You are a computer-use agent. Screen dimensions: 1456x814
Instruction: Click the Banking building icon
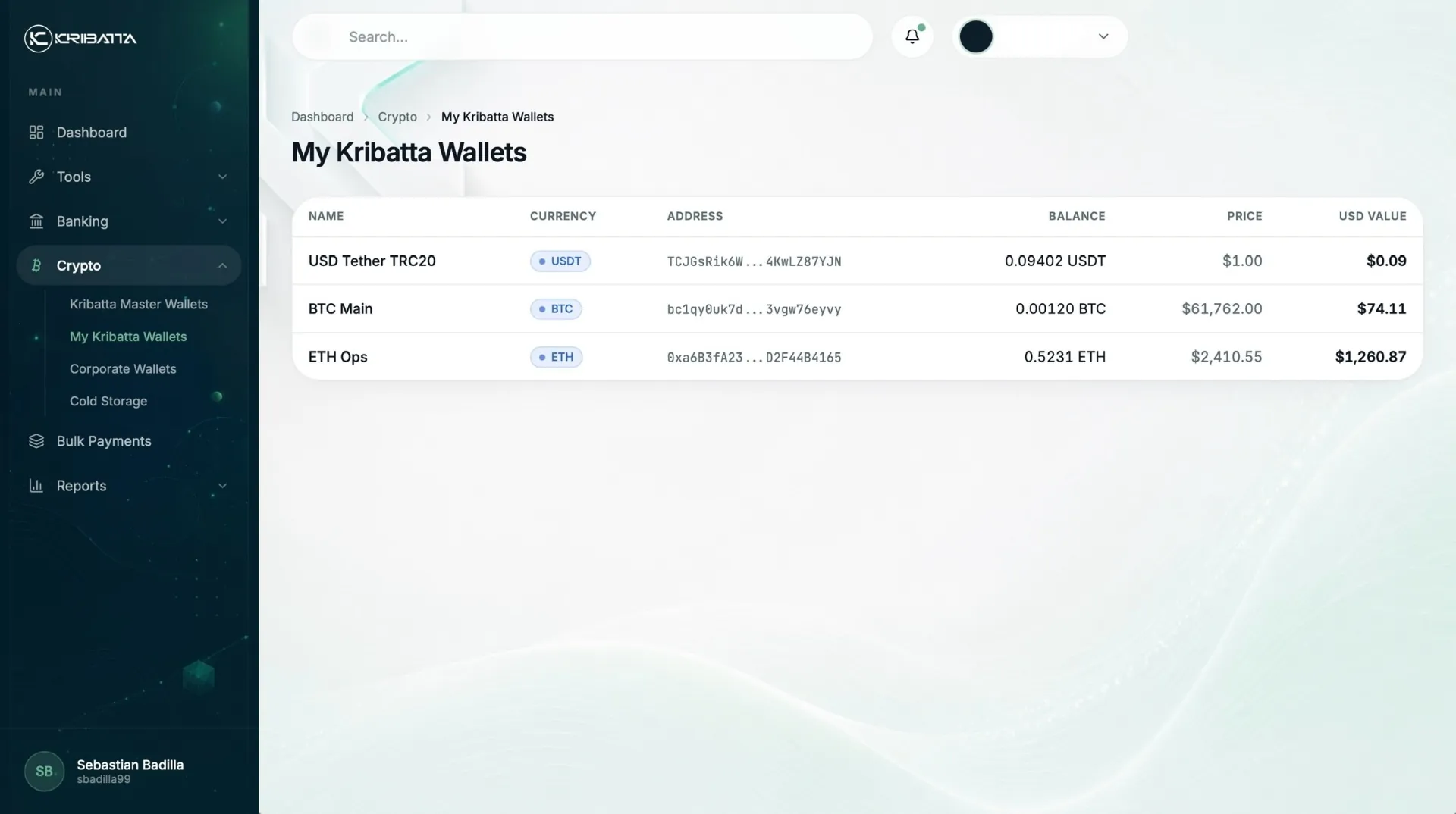(x=36, y=221)
